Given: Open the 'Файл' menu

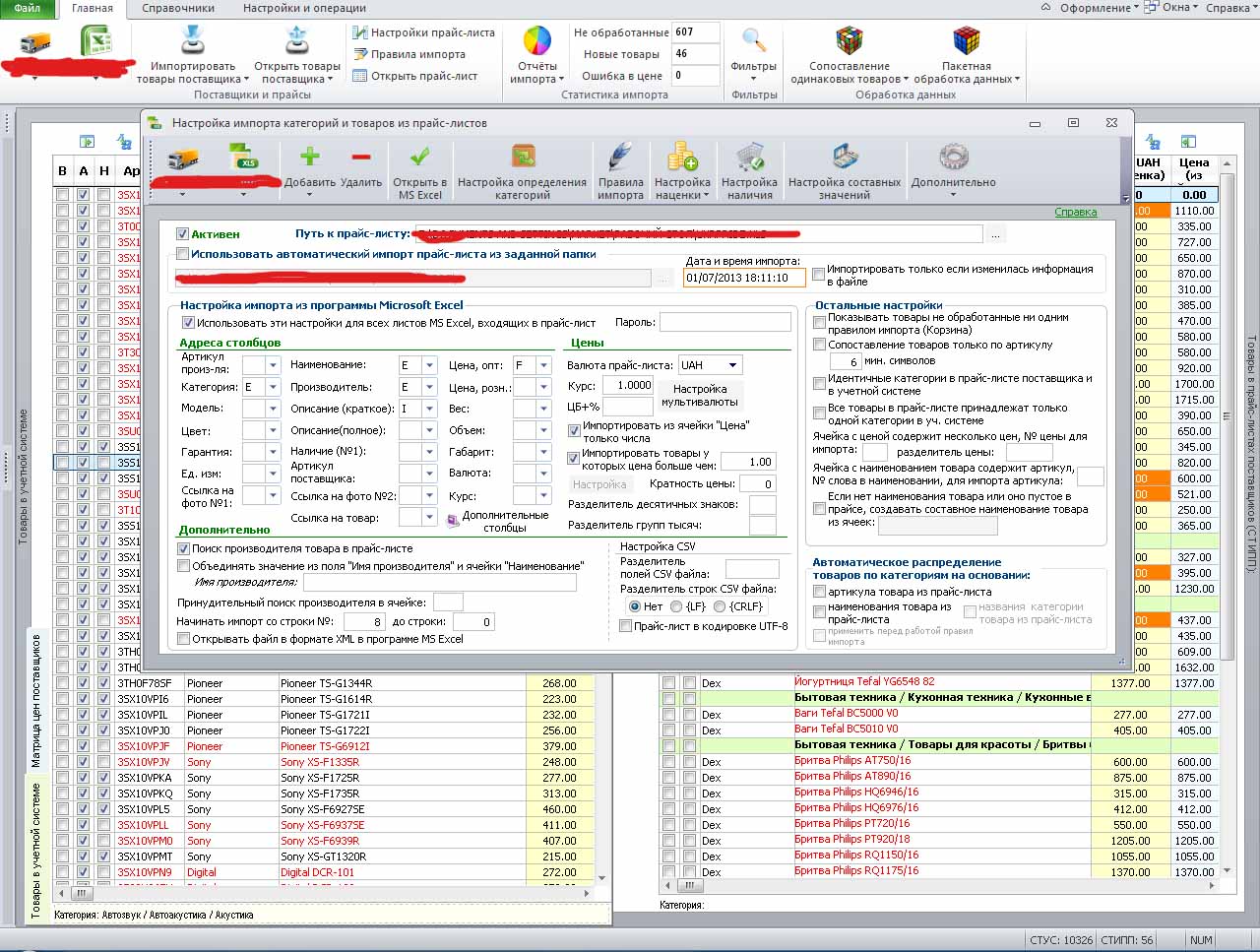Looking at the screenshot, I should pos(28,8).
